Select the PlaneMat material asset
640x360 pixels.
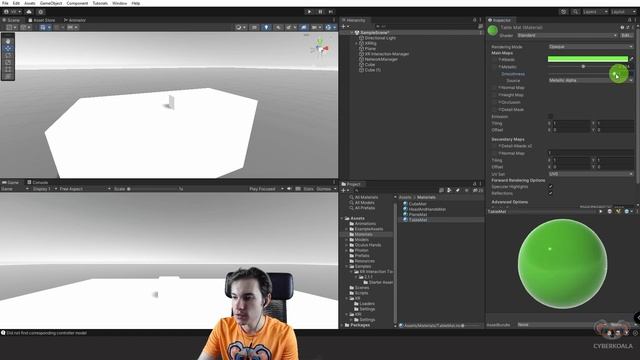[418, 214]
